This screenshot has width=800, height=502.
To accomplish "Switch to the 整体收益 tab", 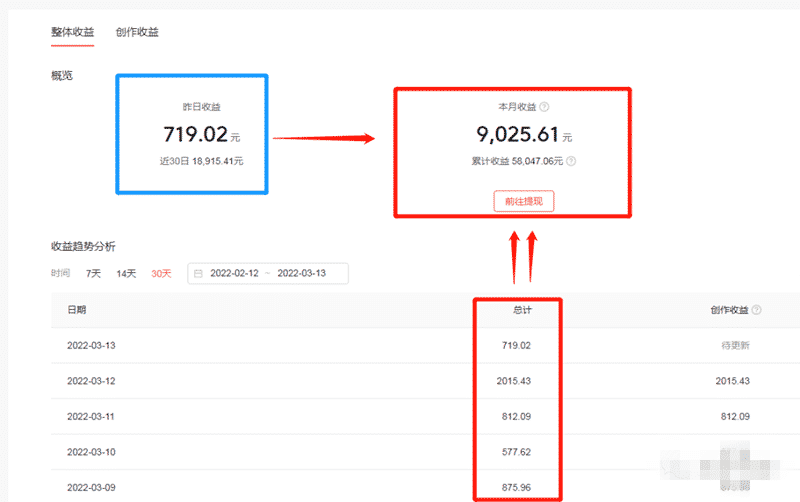I will point(72,32).
